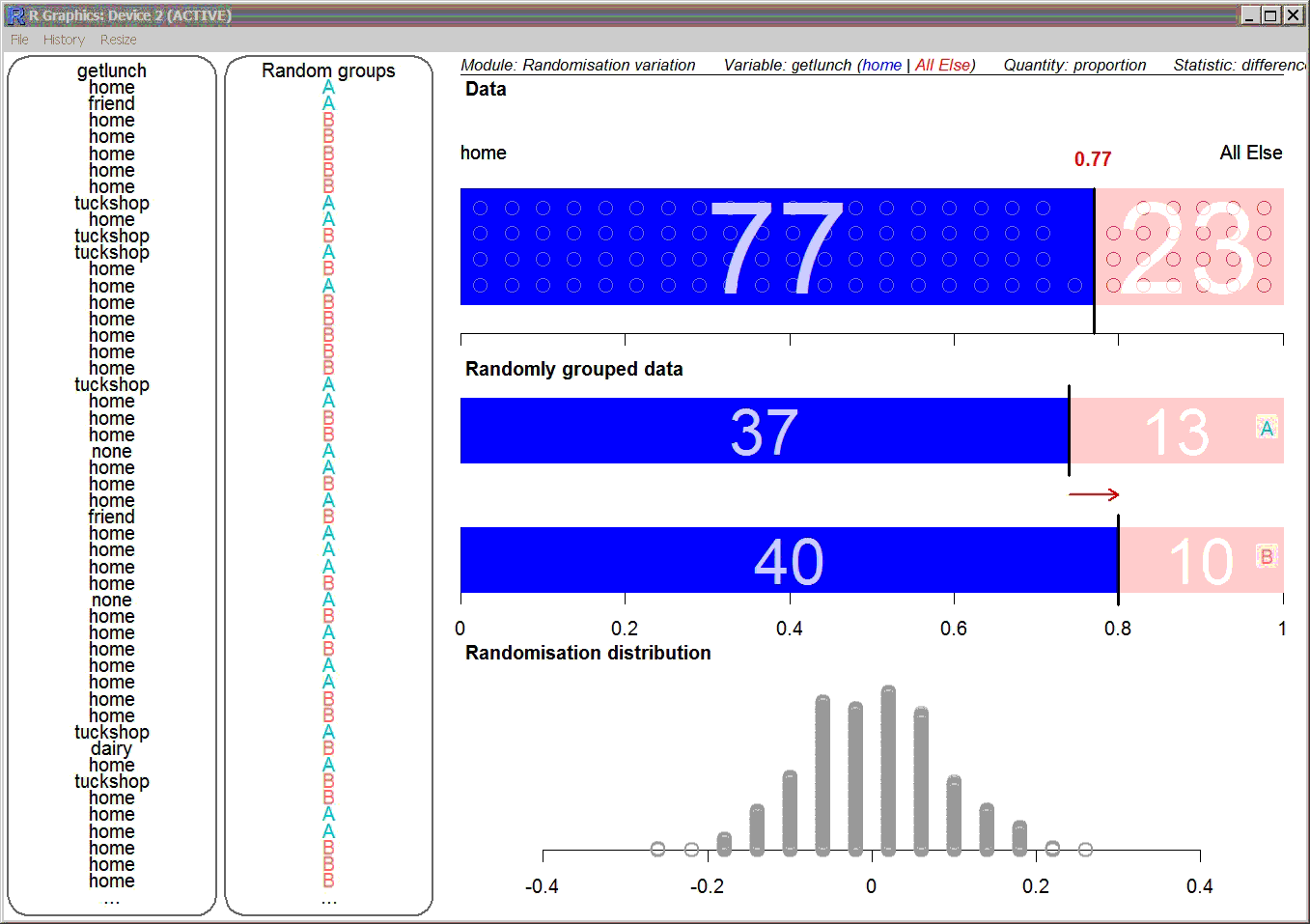
Task: Click the red 0.77 proportion label
Action: tap(1092, 159)
